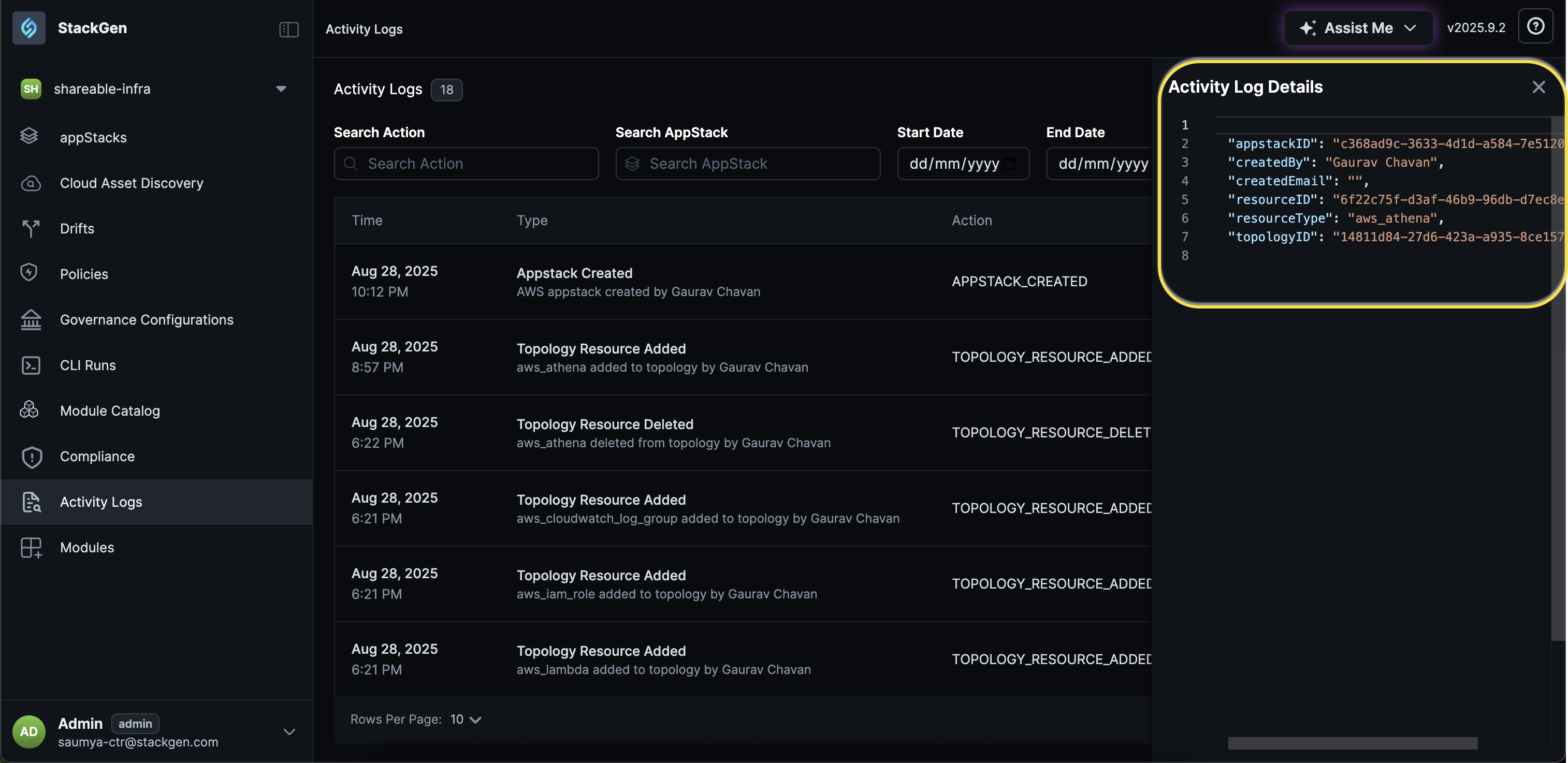Click the layers icon in Search AppStack
The height and width of the screenshot is (763, 1568).
(x=632, y=164)
